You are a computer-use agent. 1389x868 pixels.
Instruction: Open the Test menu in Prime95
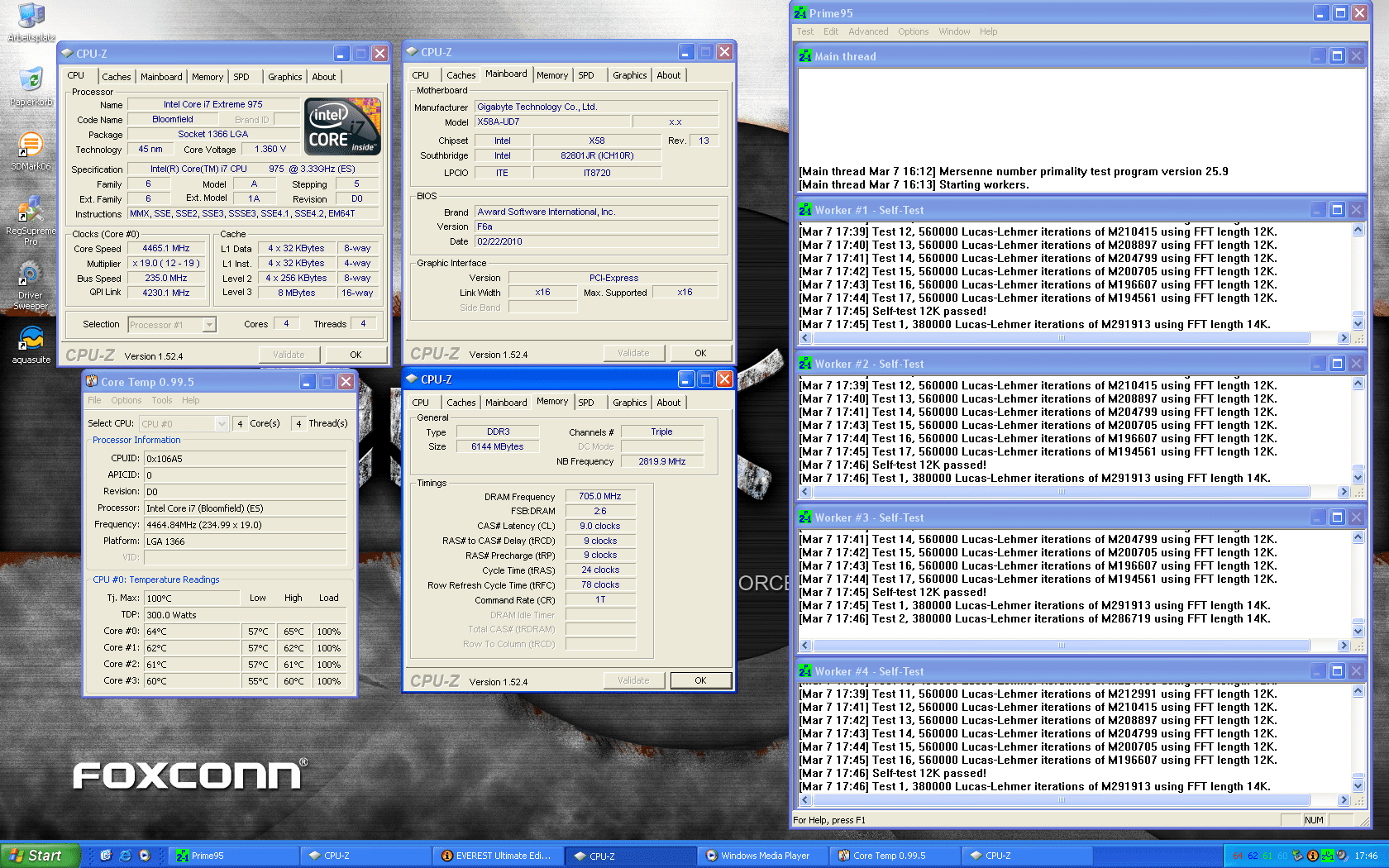tap(804, 31)
